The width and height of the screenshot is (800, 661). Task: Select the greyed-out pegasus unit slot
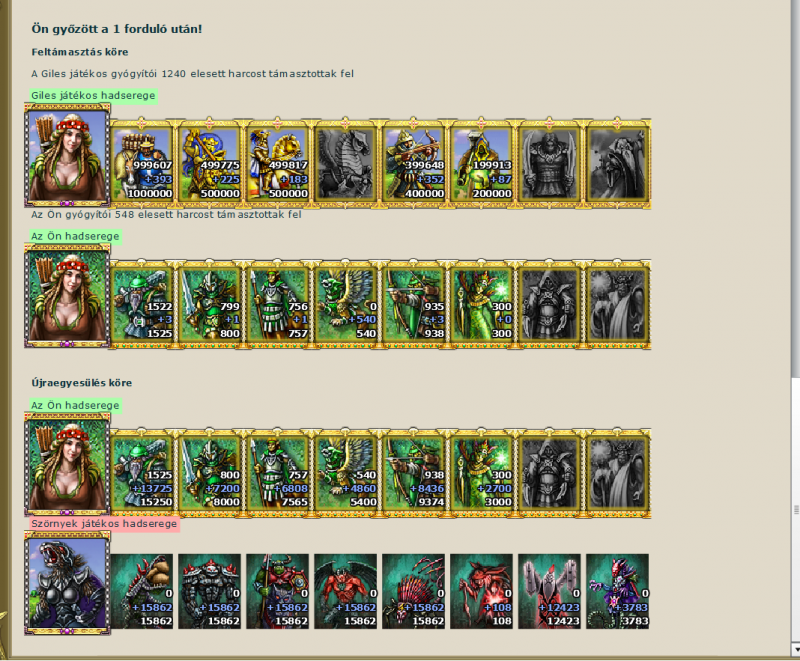click(x=345, y=163)
